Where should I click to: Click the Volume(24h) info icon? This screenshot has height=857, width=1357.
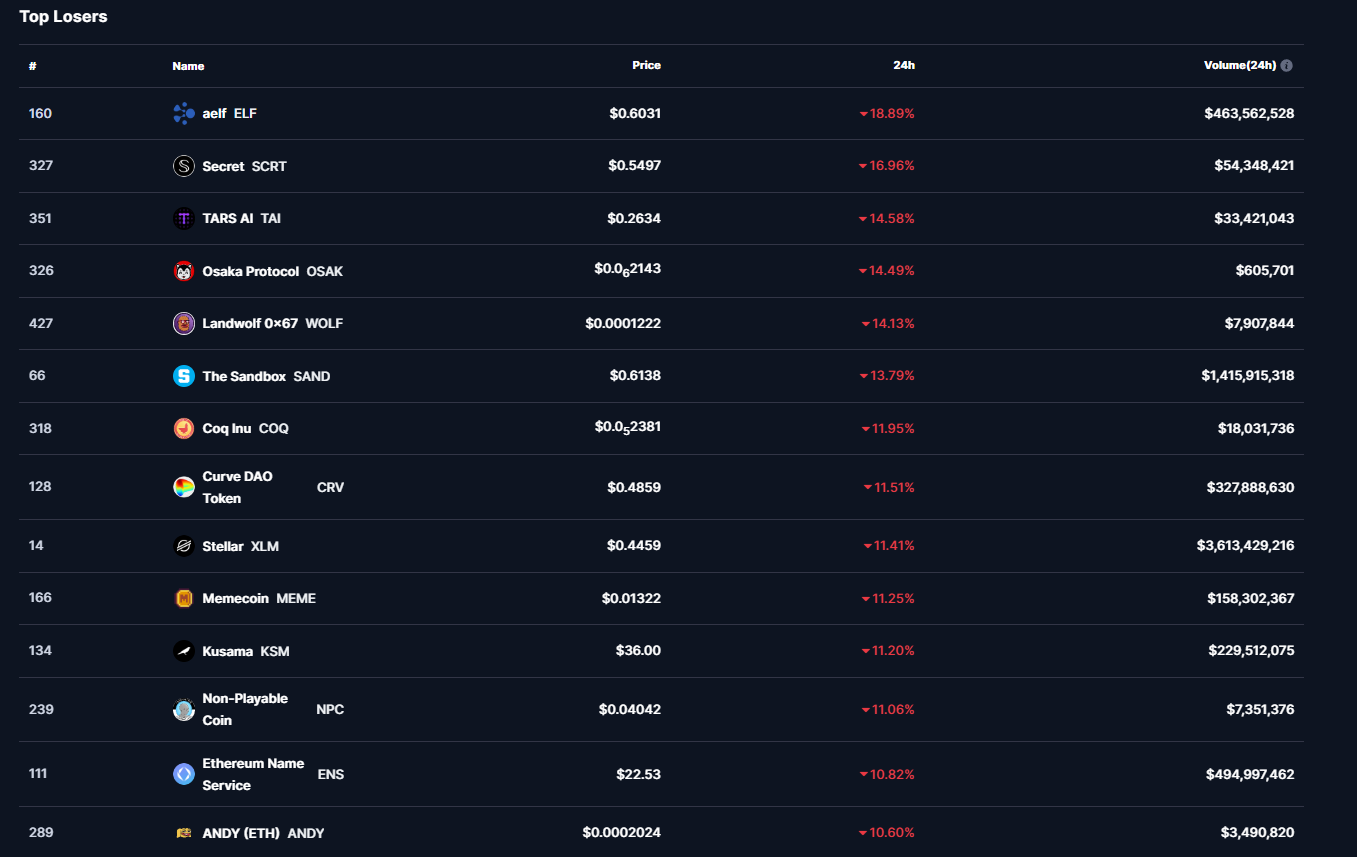point(1287,66)
